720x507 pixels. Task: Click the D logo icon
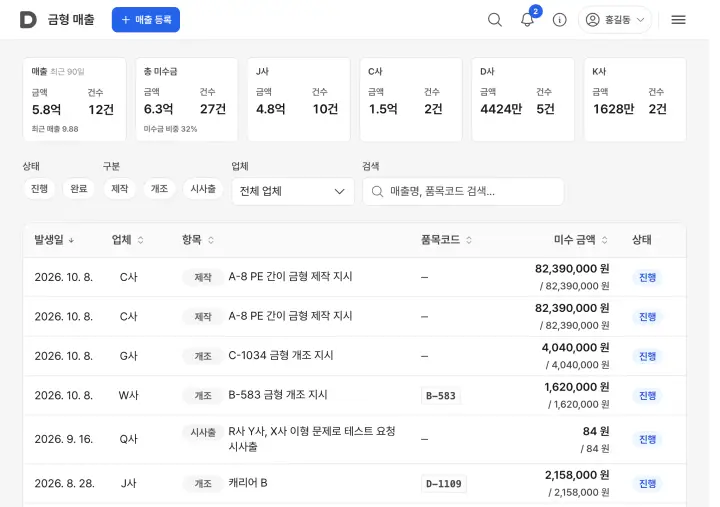[x=28, y=20]
